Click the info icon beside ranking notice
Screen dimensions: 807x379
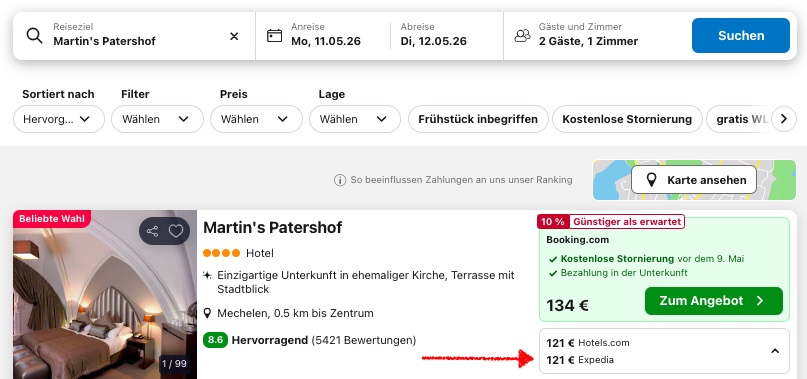click(340, 180)
